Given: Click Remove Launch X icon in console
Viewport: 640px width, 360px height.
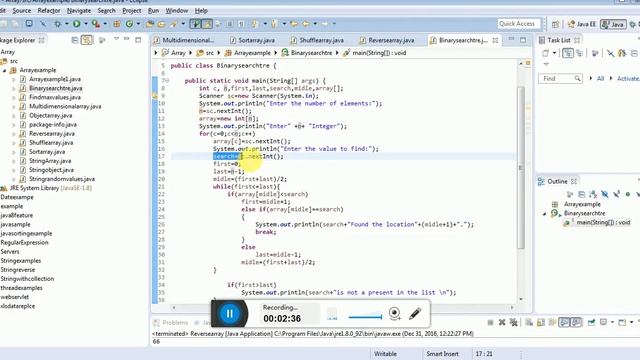Looking at the screenshot, I should pos(502,323).
